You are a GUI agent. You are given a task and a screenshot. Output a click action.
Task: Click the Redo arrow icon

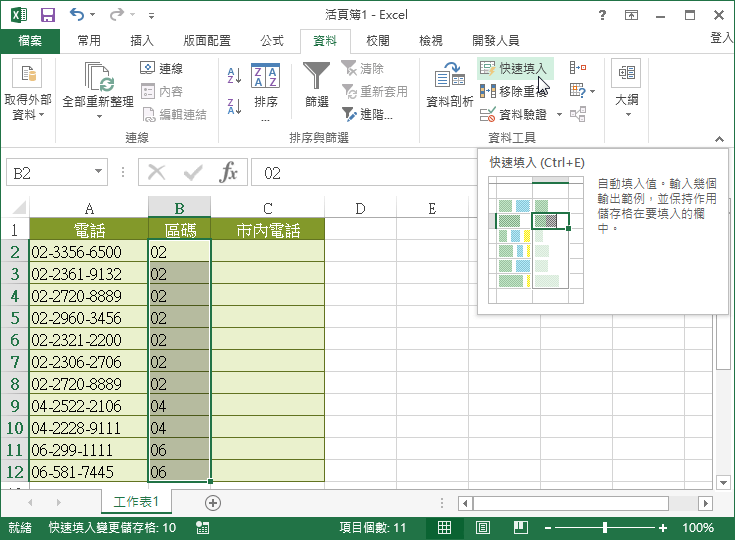(x=116, y=15)
